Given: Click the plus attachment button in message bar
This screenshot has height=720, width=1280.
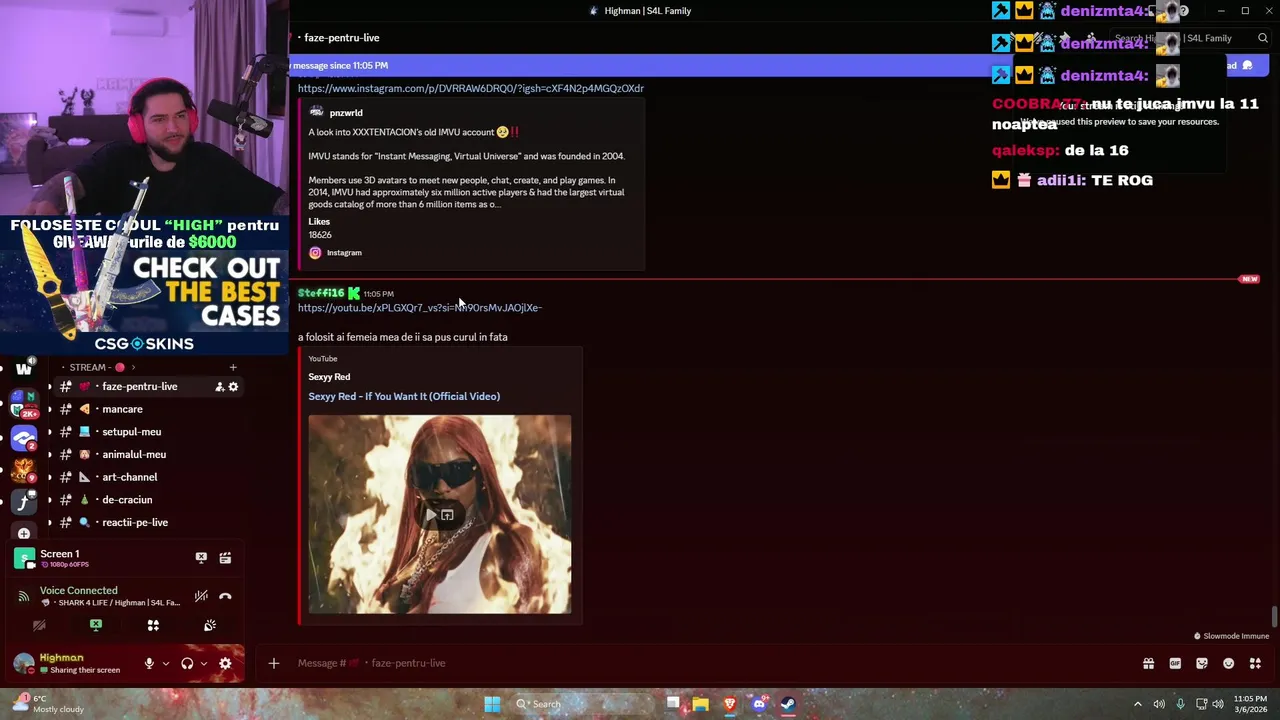Looking at the screenshot, I should coord(273,663).
